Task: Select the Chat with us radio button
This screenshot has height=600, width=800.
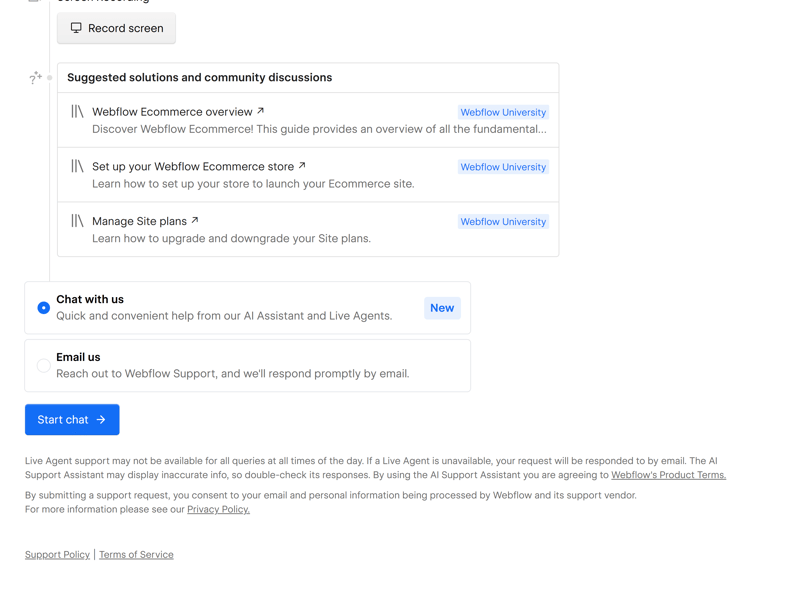Action: click(x=44, y=308)
